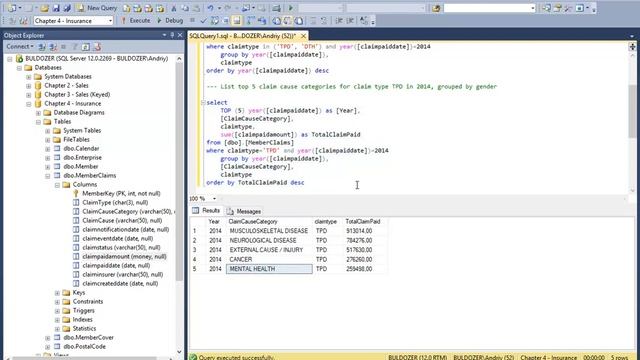Click the Decrease Indent icon

pyautogui.click(x=339, y=20)
